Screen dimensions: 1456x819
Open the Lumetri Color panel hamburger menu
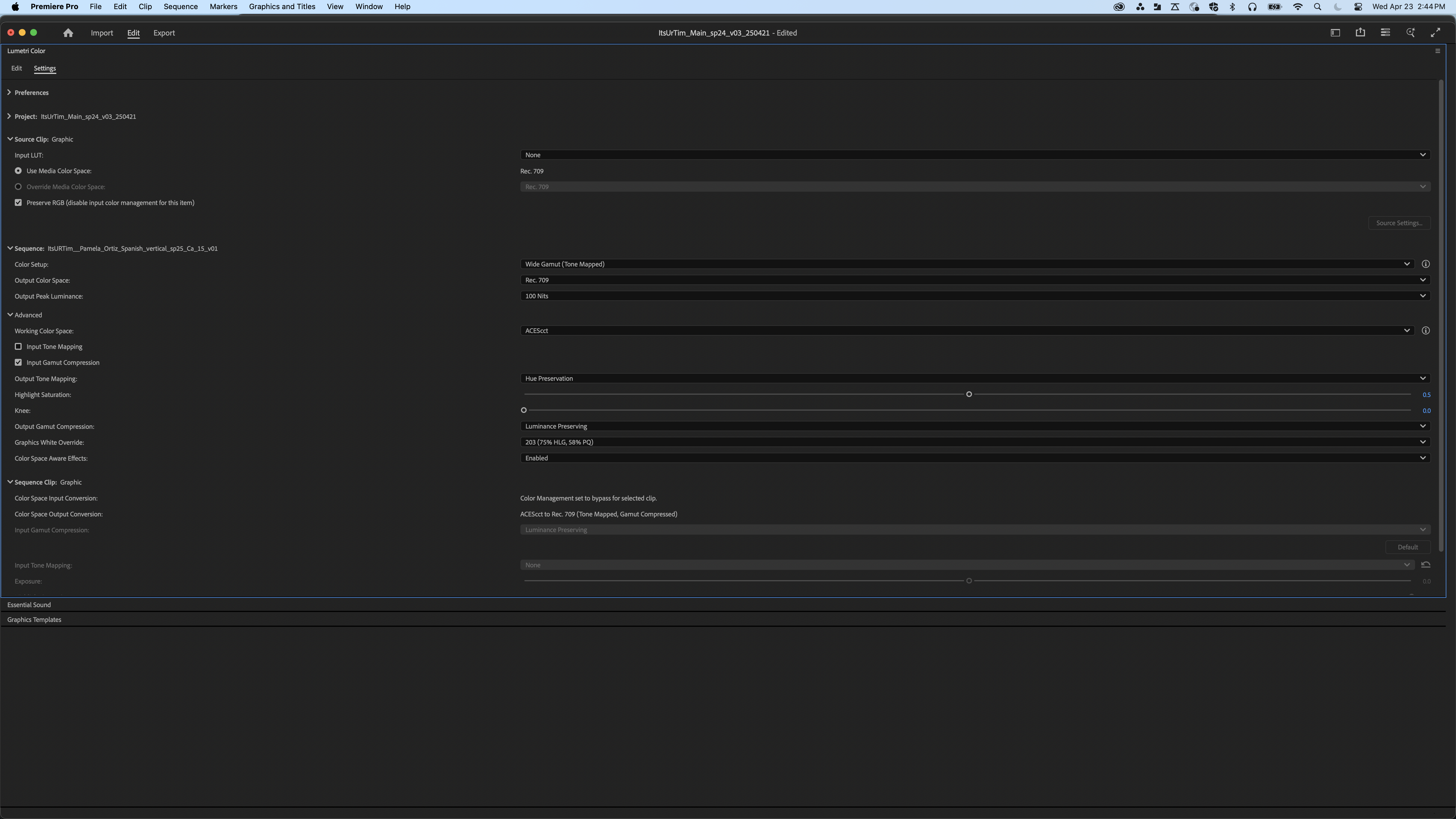[1437, 51]
